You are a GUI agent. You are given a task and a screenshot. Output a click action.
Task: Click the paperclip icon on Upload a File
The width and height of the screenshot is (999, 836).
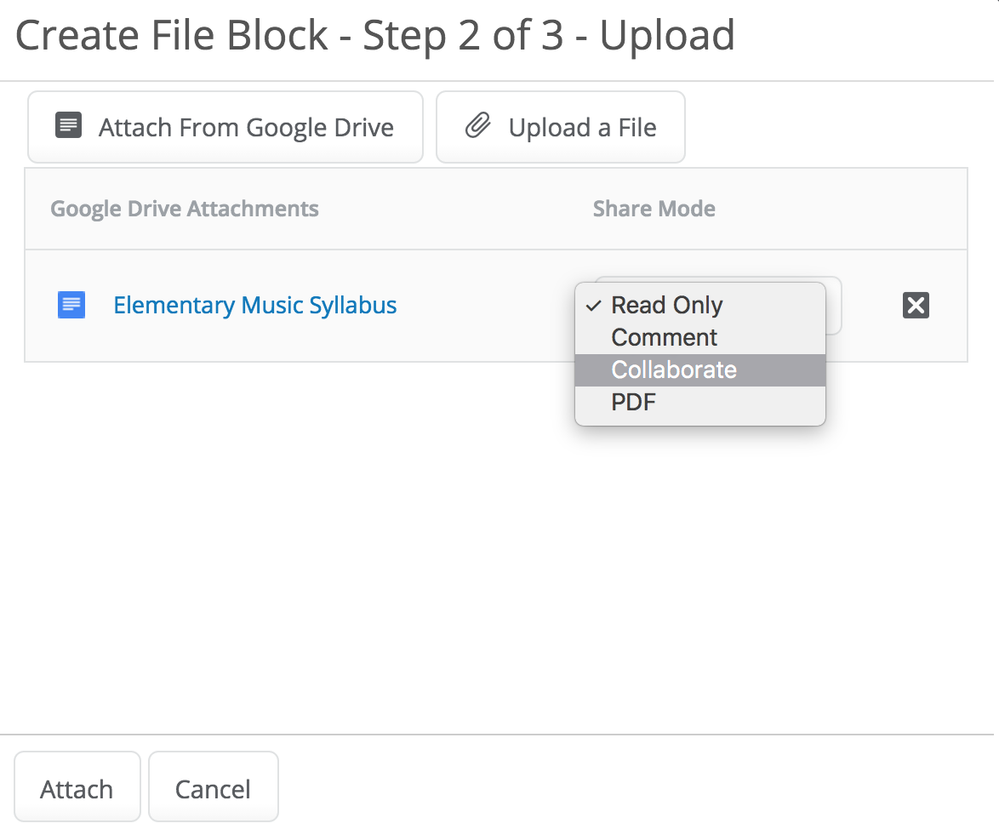(478, 127)
